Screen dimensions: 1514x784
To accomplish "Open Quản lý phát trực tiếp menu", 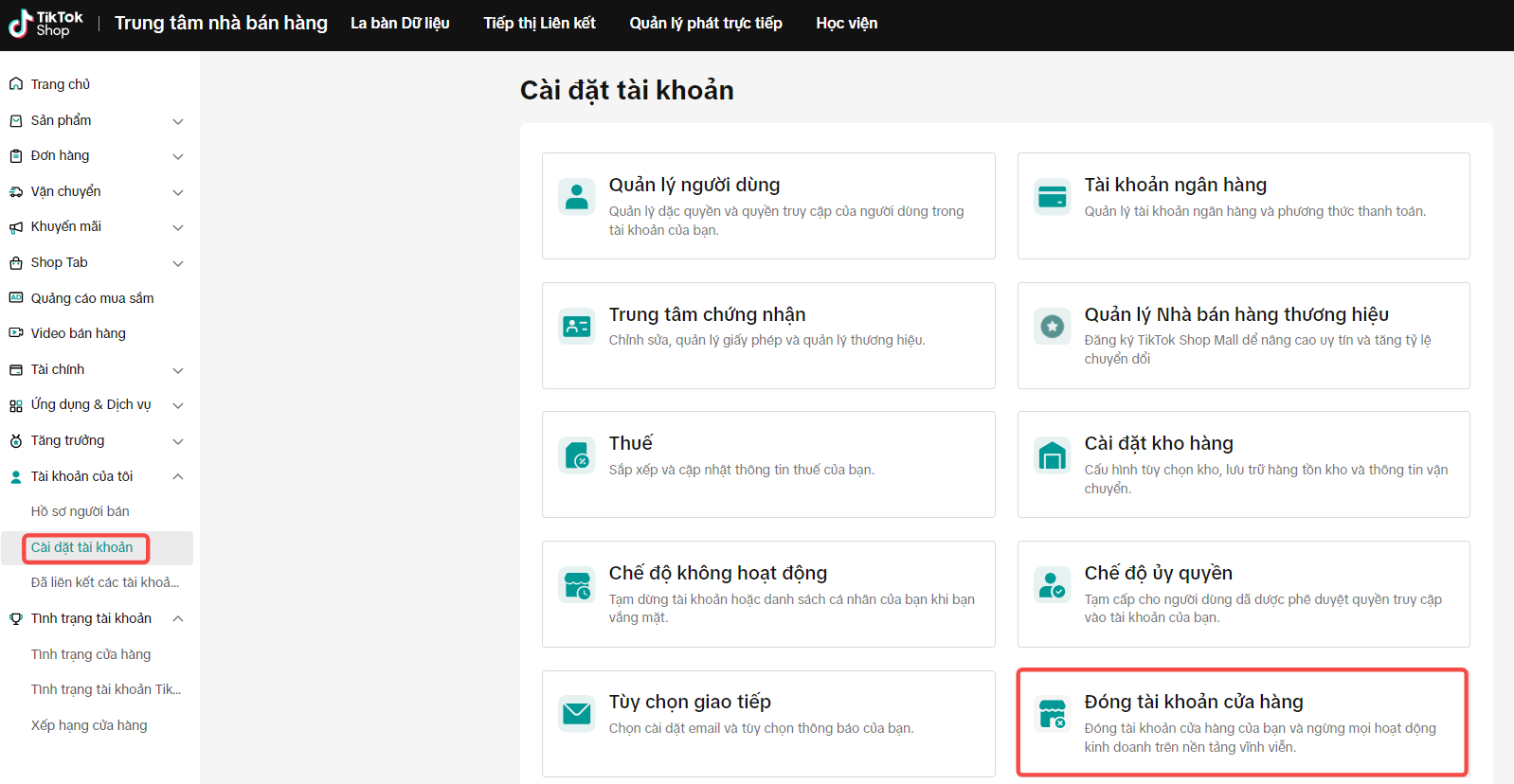I will 706,23.
